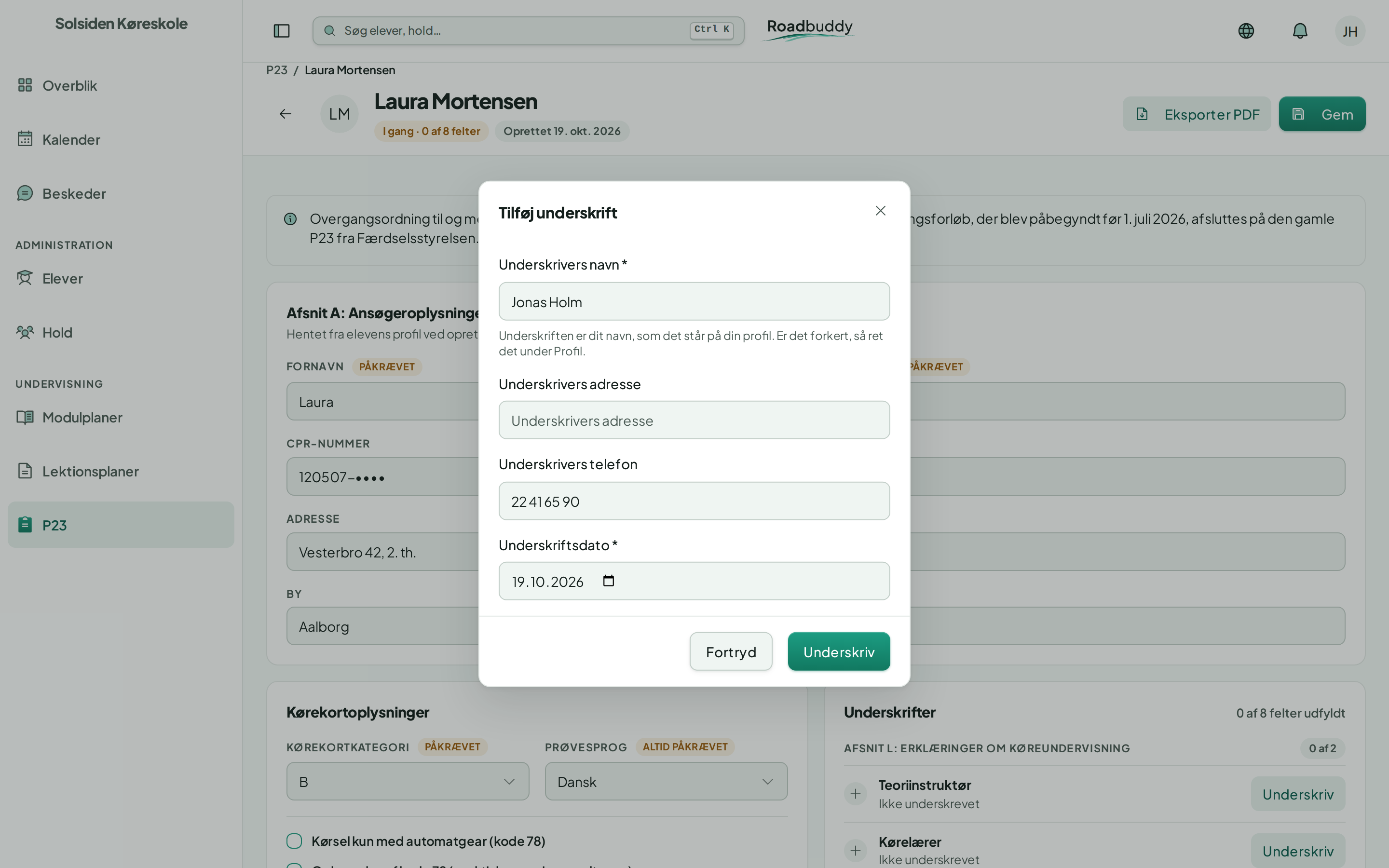The height and width of the screenshot is (868, 1389).
Task: Cancel the dialog with Fortryd
Action: 731,651
